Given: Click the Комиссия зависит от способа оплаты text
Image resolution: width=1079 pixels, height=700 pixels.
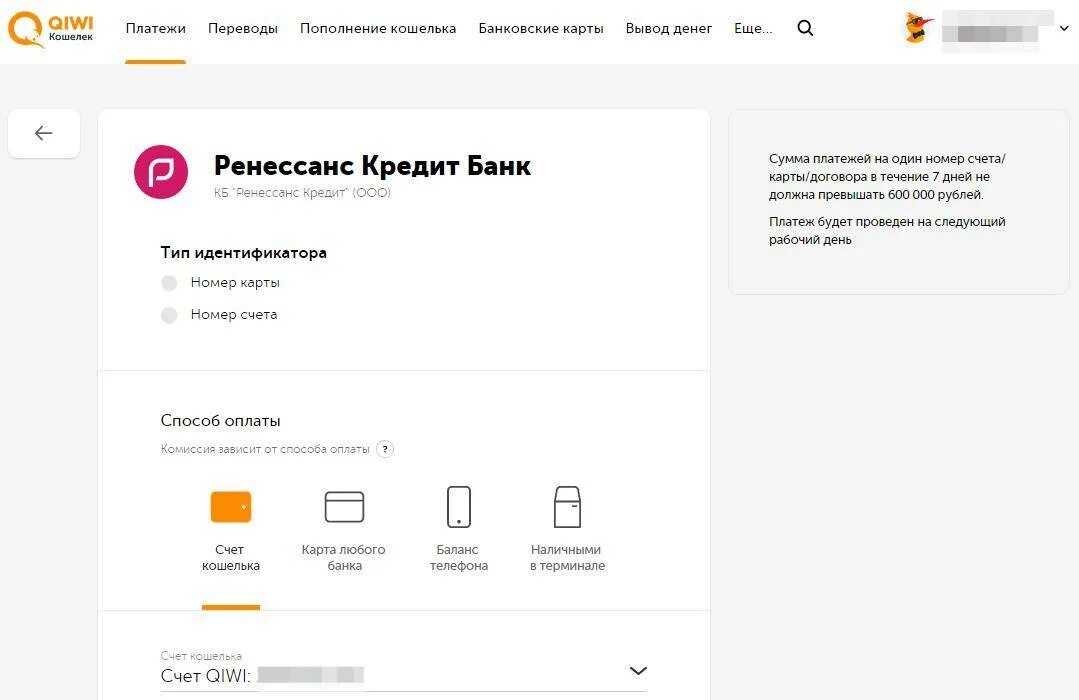Looking at the screenshot, I should 265,449.
